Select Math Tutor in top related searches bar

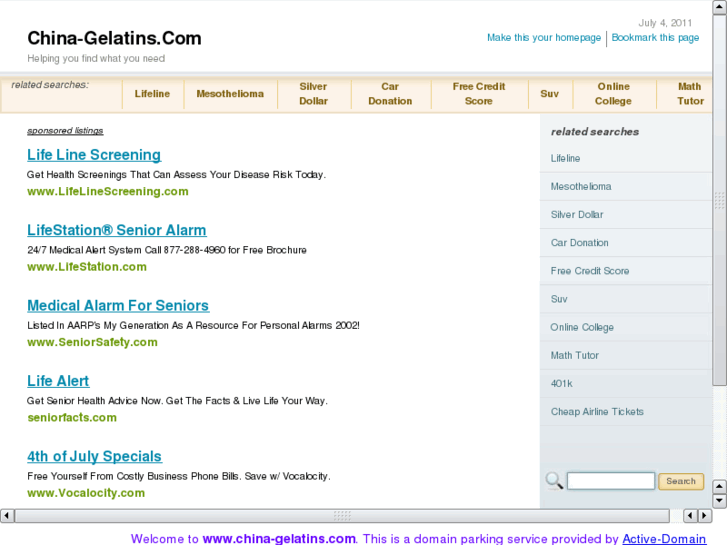coord(690,94)
